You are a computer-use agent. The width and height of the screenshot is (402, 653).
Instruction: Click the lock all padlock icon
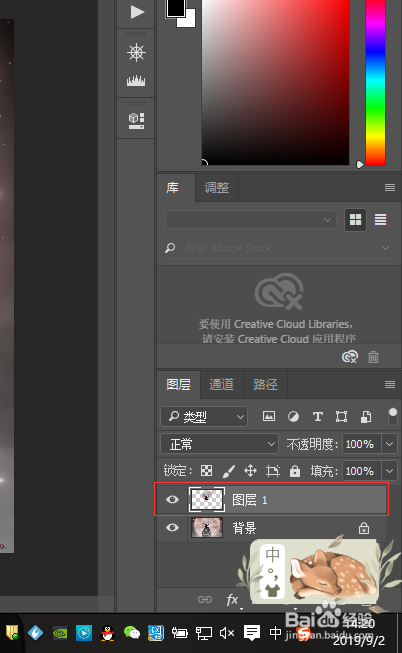pyautogui.click(x=295, y=471)
